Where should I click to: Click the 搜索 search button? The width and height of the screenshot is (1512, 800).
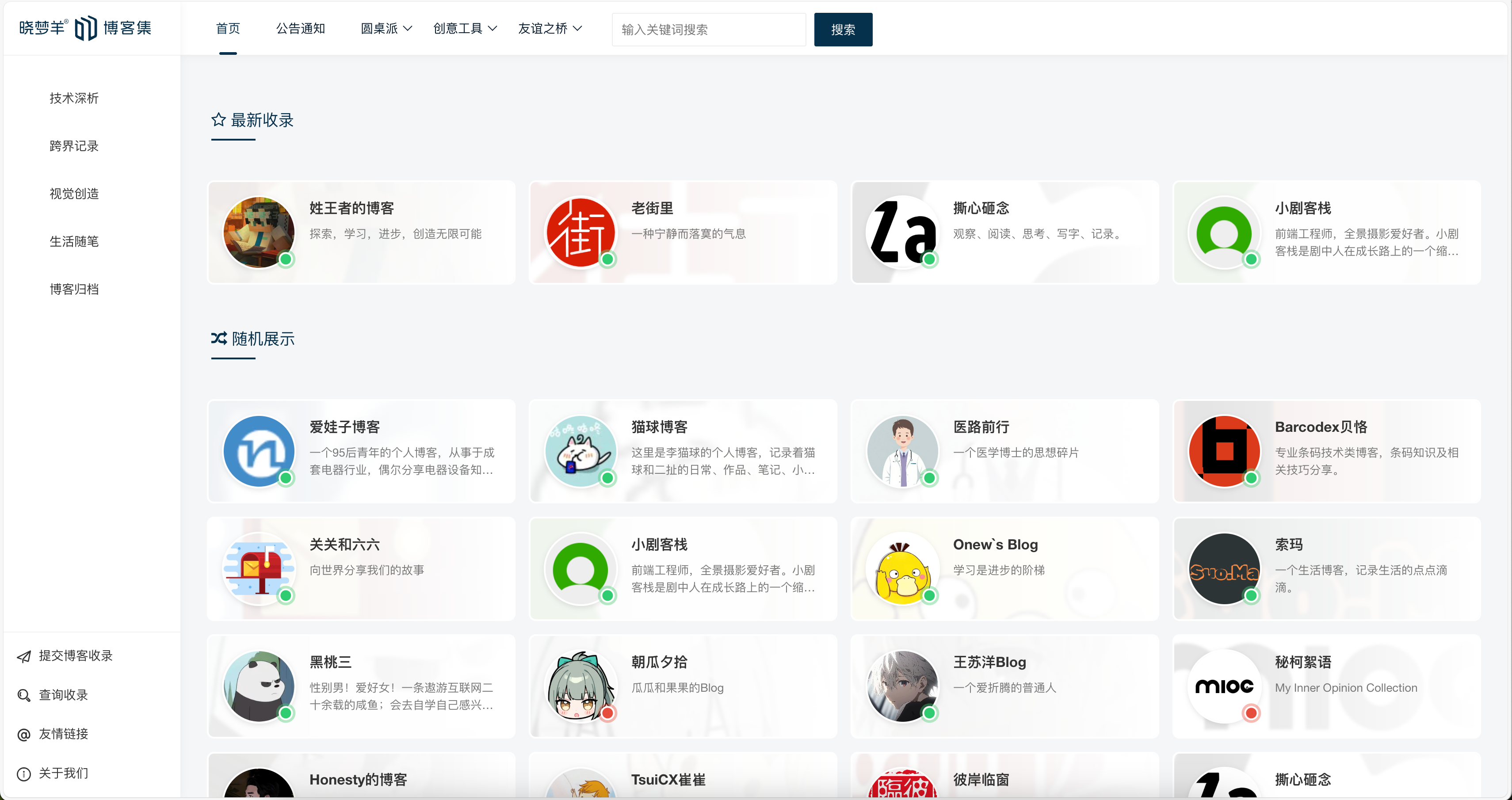(x=843, y=29)
